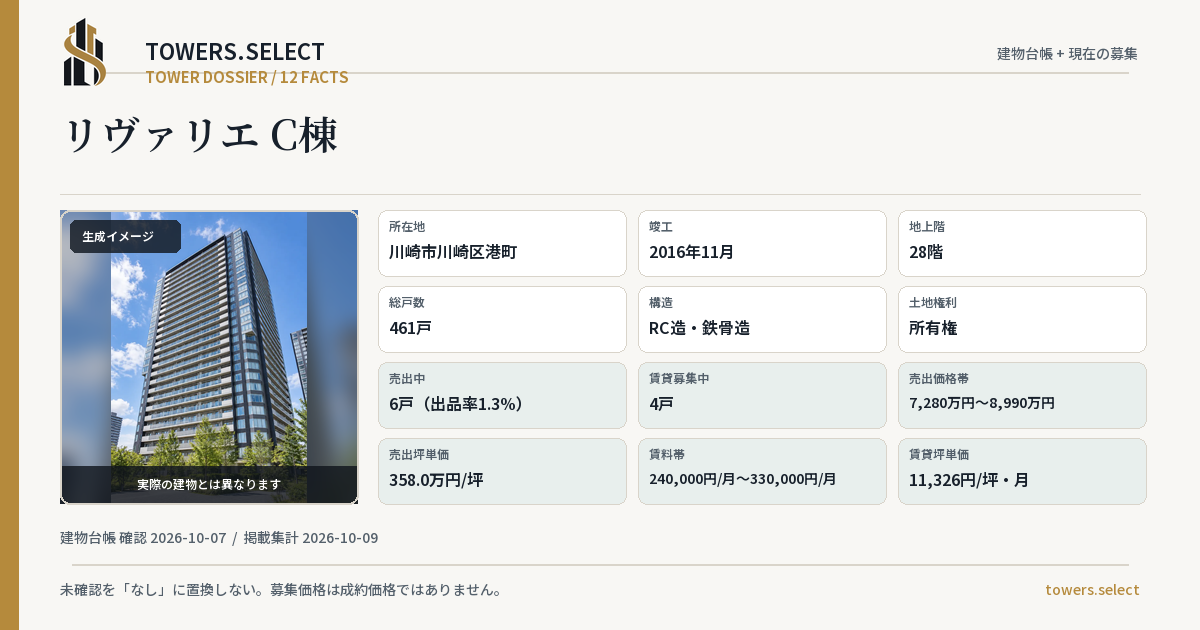Click the 実際の建物とは異なります caption
The width and height of the screenshot is (1200, 630).
pos(209,484)
